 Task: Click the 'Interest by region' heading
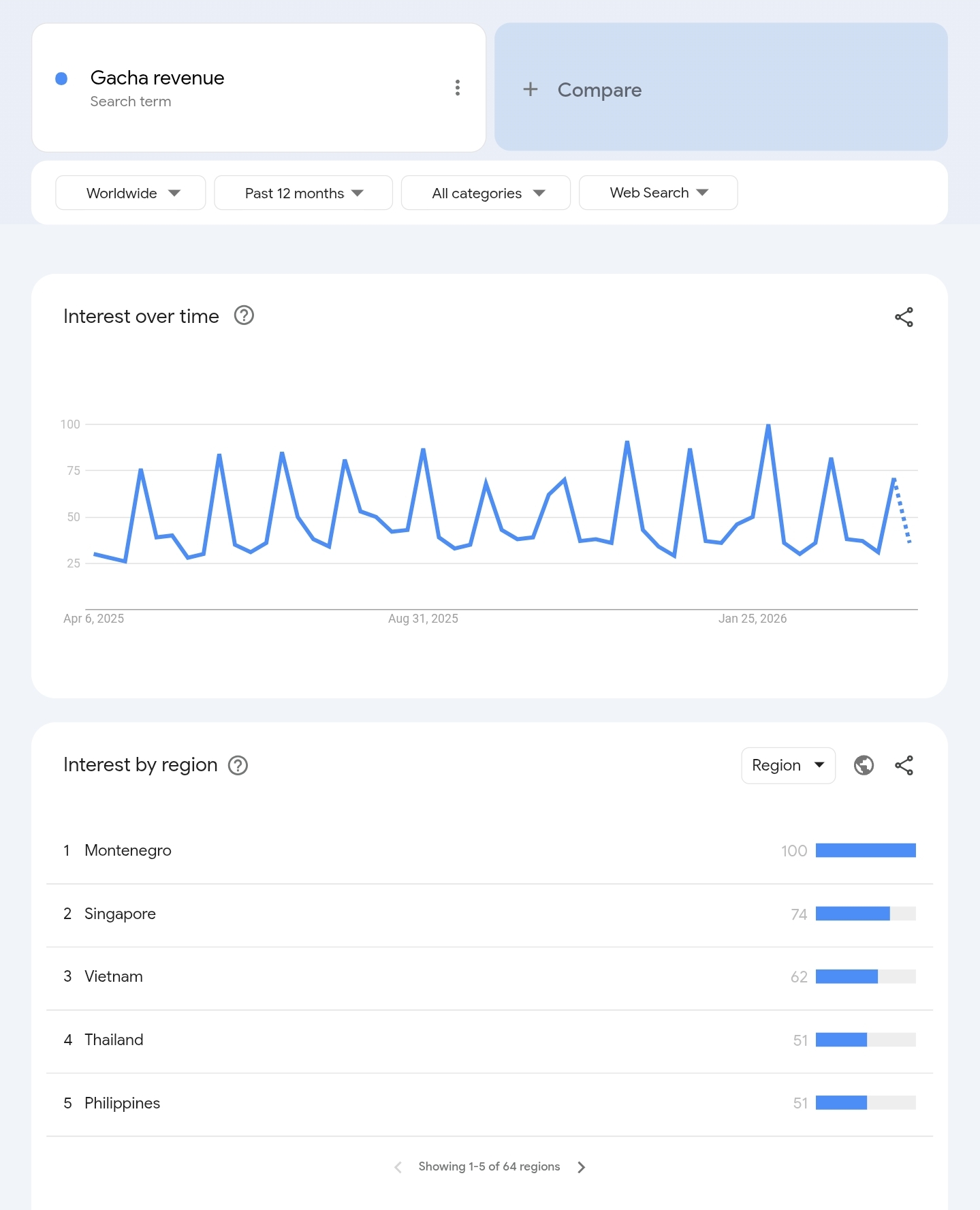pos(140,765)
